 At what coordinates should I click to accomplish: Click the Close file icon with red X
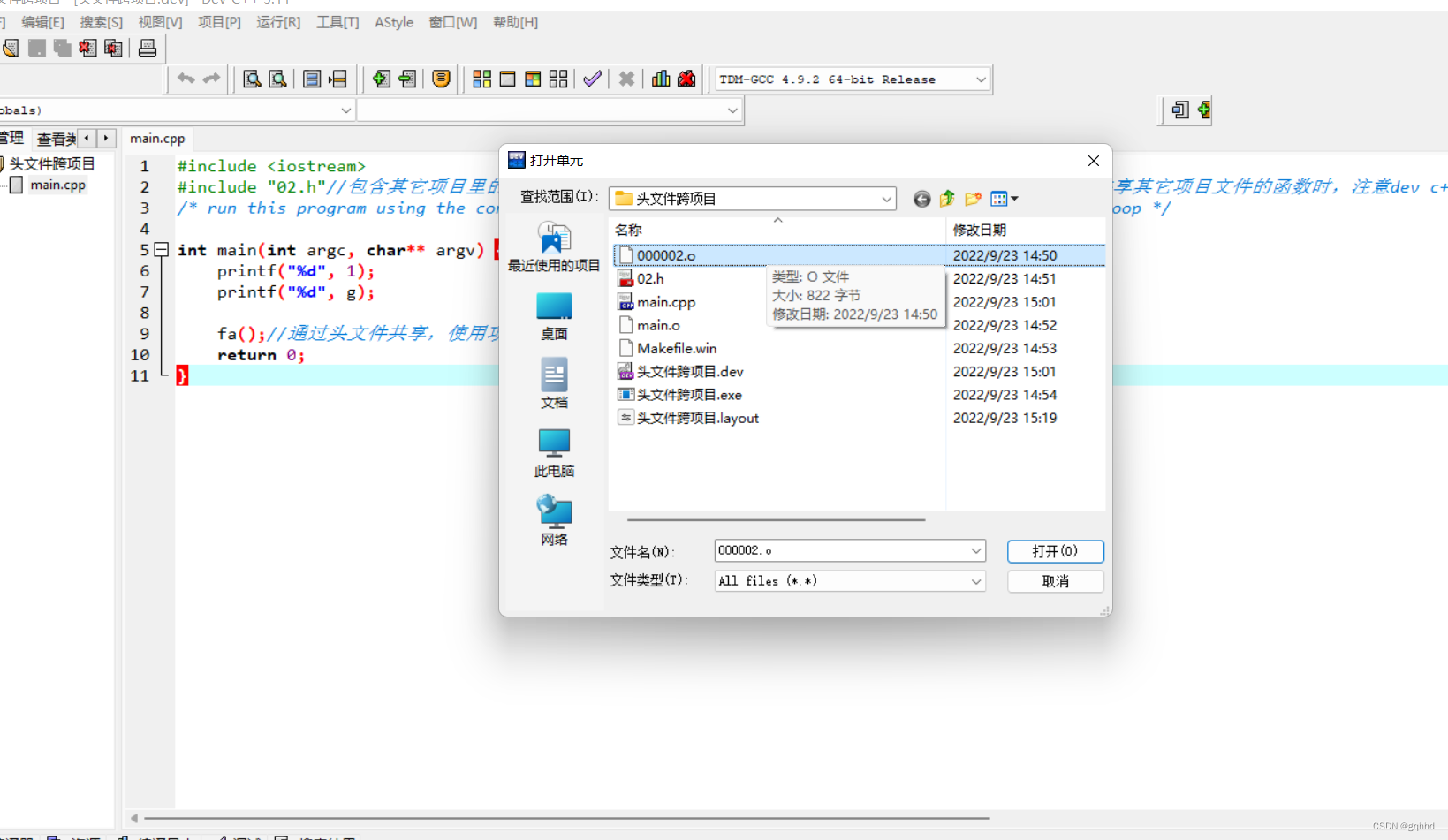tap(87, 48)
